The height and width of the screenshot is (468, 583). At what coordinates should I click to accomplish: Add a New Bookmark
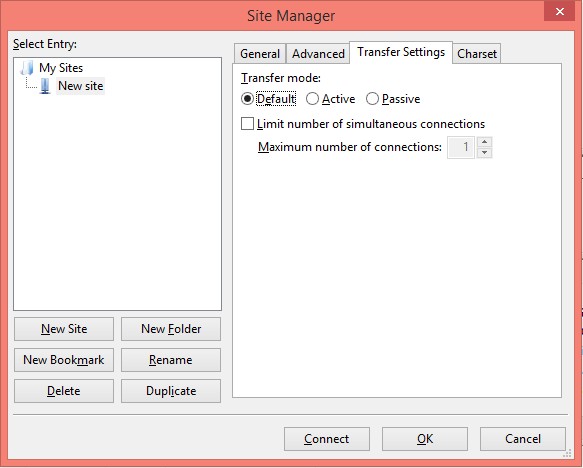[x=64, y=360]
